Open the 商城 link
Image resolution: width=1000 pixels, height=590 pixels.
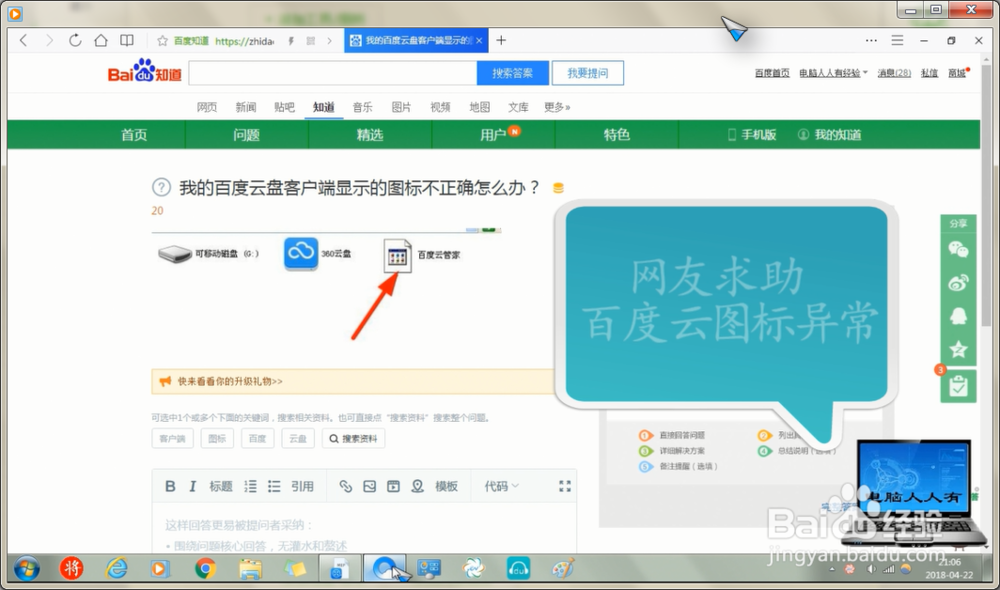pos(957,73)
